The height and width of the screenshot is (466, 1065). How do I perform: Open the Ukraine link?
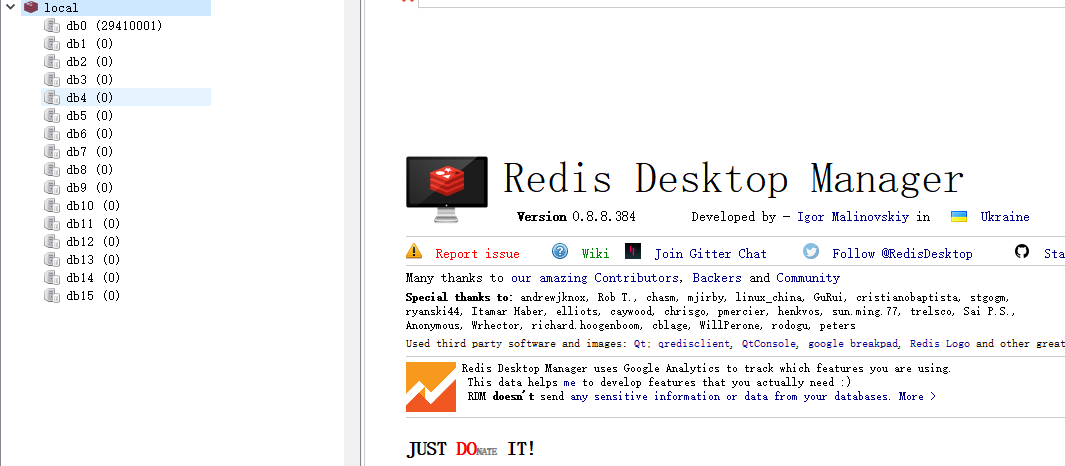1005,217
